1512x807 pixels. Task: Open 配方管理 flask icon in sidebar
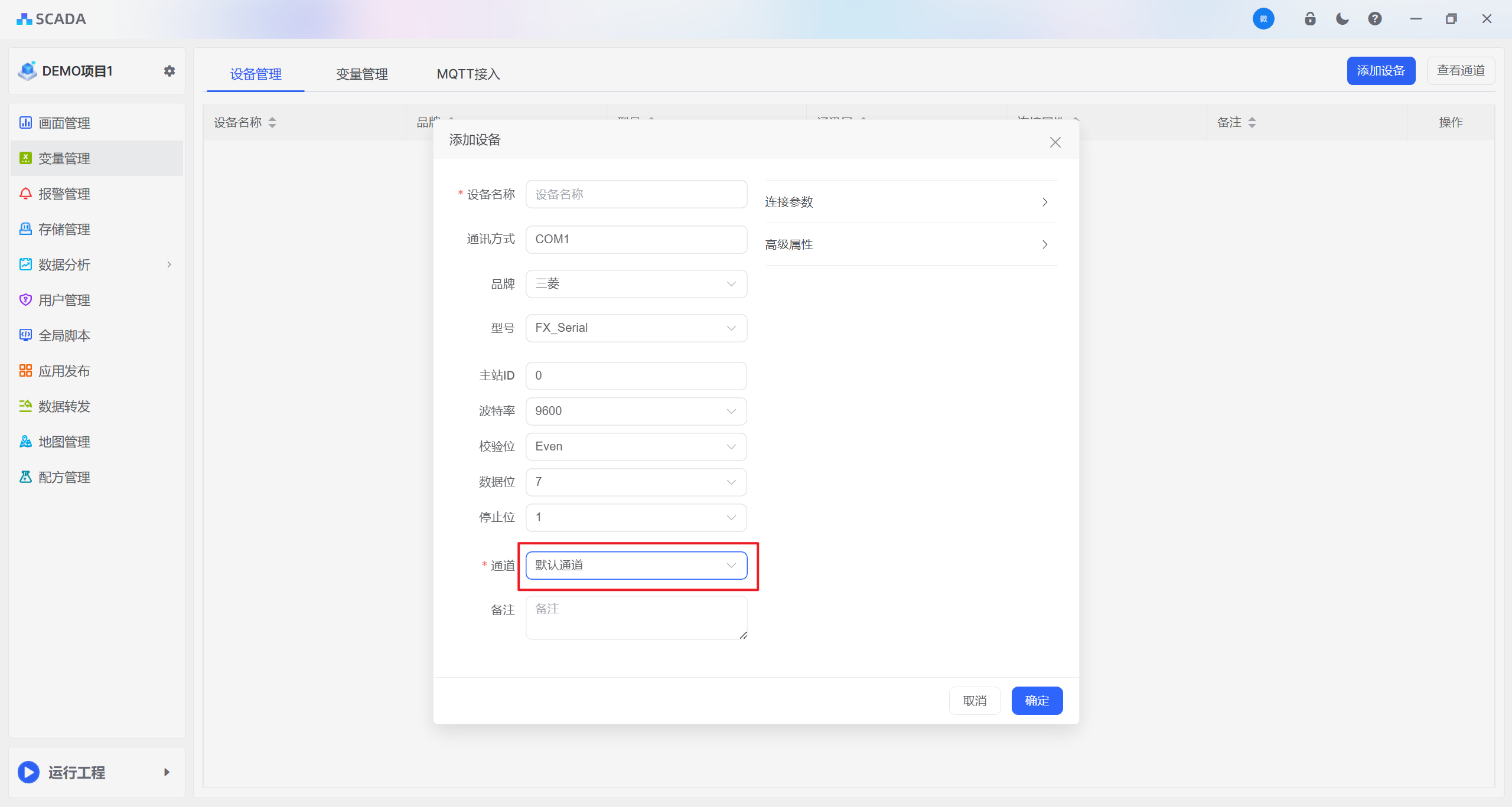click(25, 477)
